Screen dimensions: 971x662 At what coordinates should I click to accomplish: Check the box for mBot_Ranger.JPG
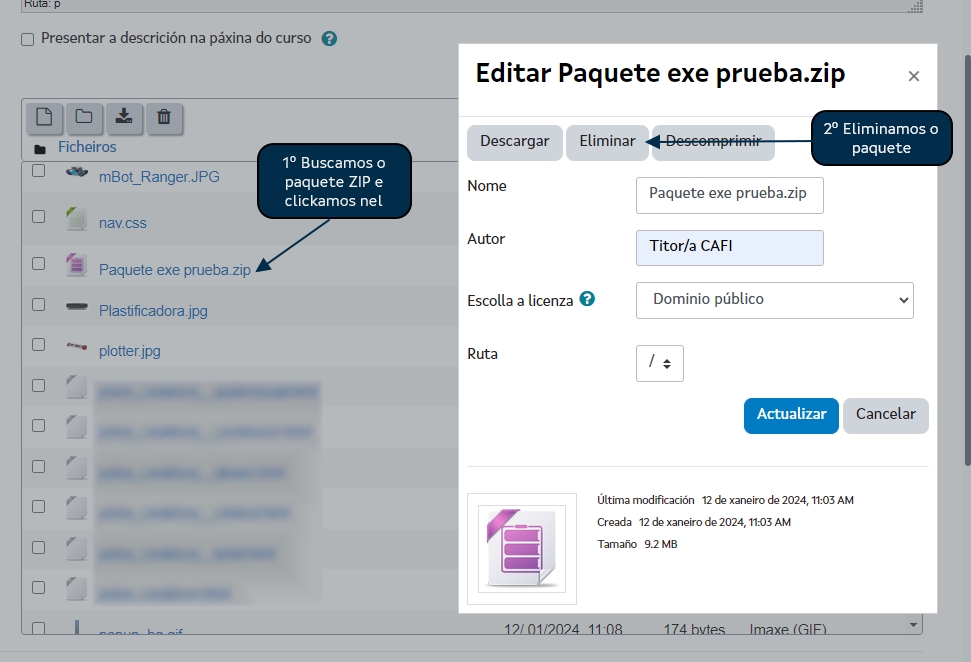[39, 171]
